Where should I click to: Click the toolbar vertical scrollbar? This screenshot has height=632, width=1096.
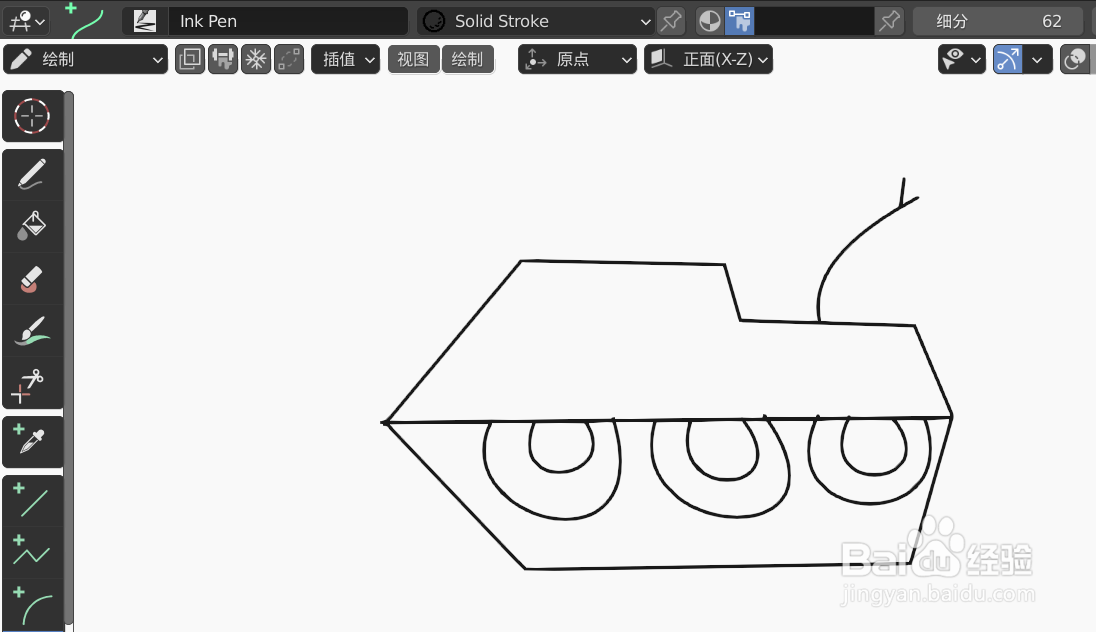pyautogui.click(x=68, y=357)
